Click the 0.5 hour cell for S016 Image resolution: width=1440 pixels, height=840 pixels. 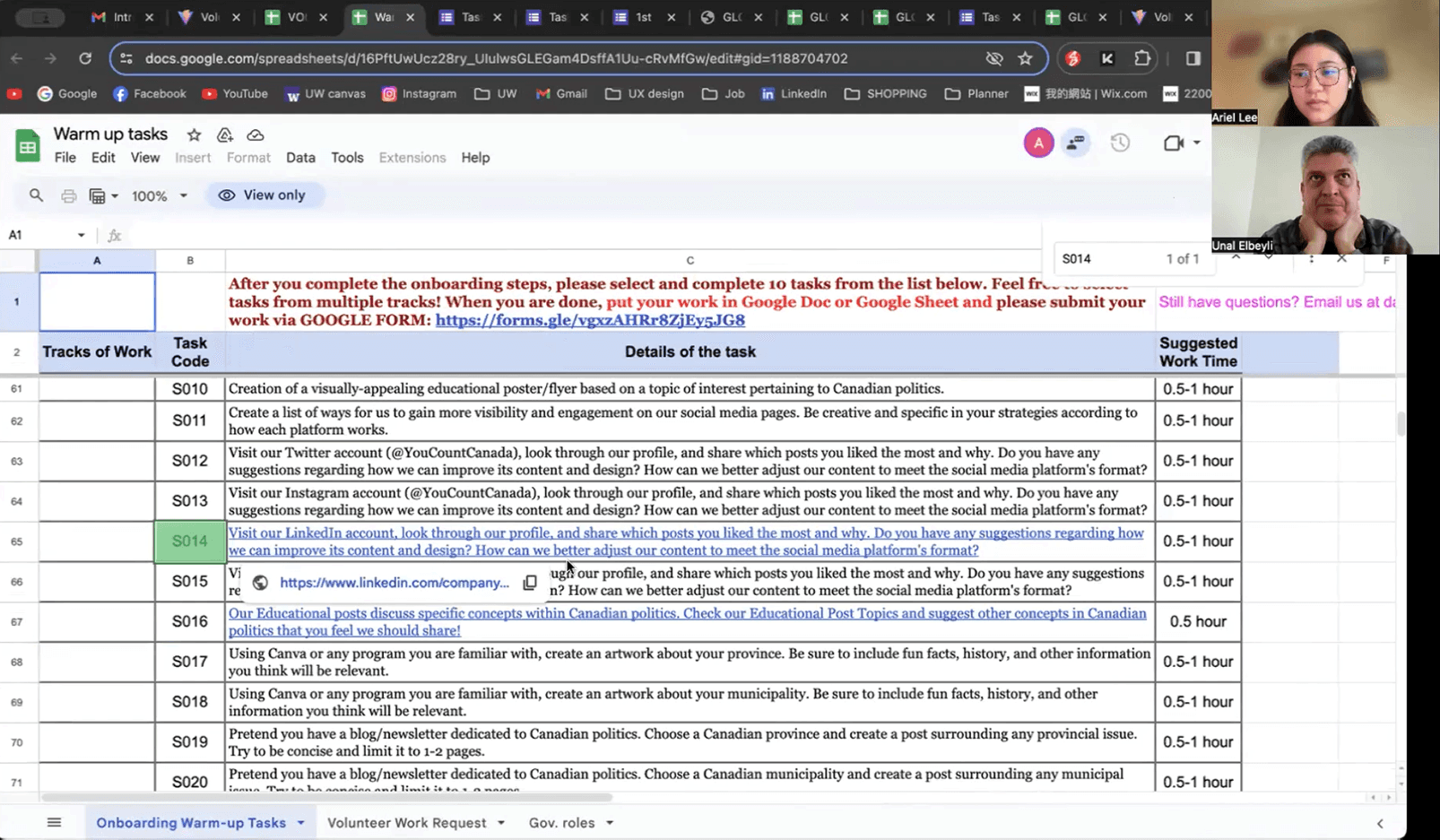click(x=1198, y=622)
